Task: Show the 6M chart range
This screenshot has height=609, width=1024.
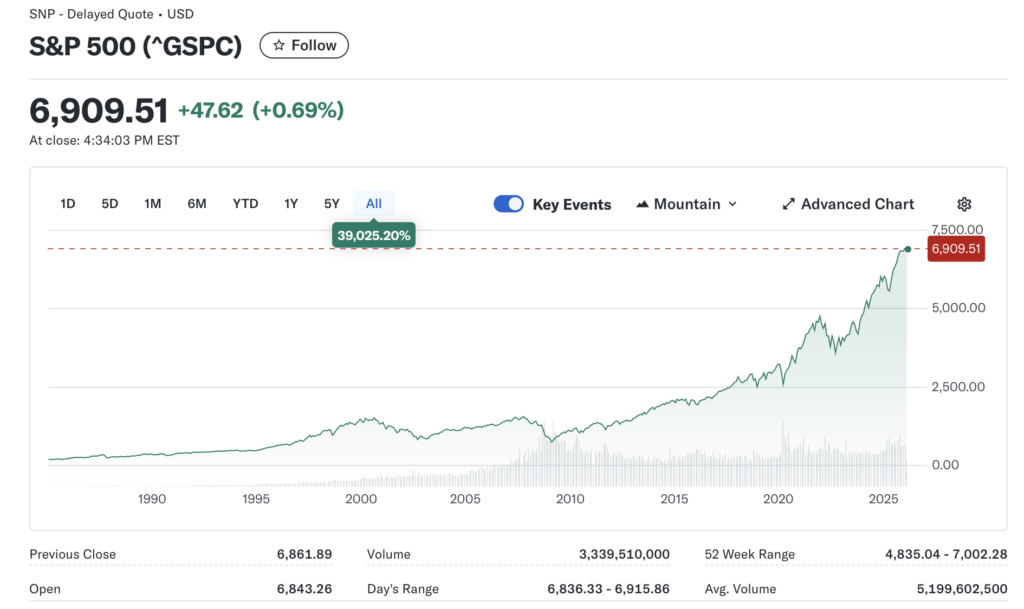Action: [197, 204]
